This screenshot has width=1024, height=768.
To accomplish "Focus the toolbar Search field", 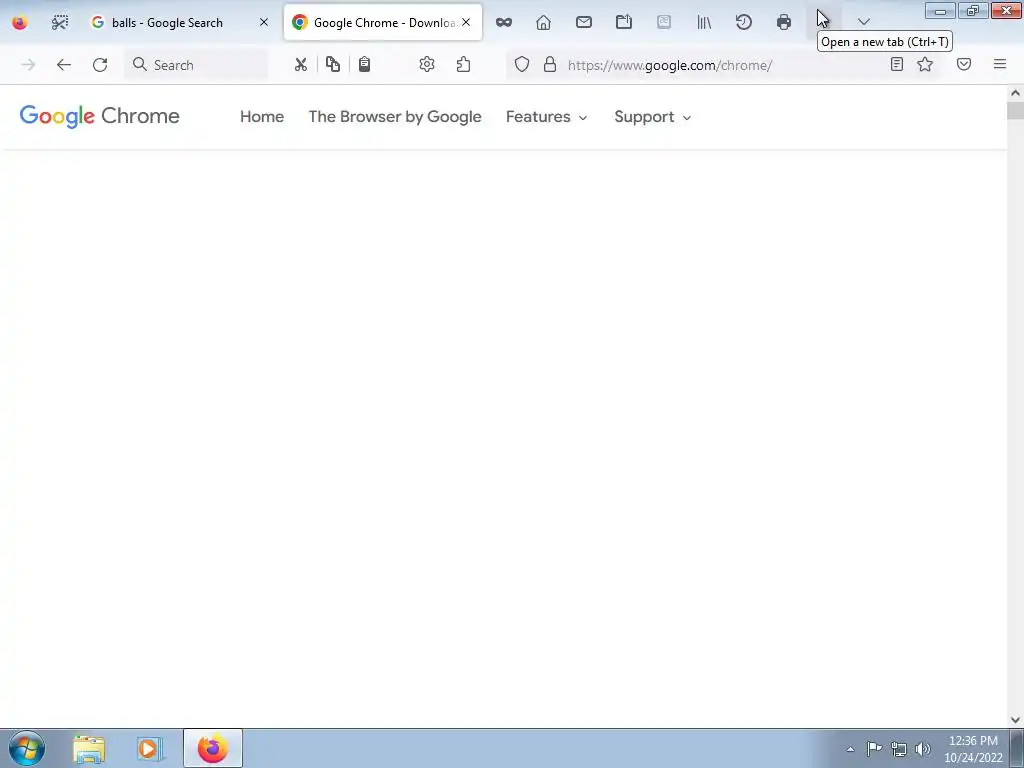I will [x=196, y=65].
